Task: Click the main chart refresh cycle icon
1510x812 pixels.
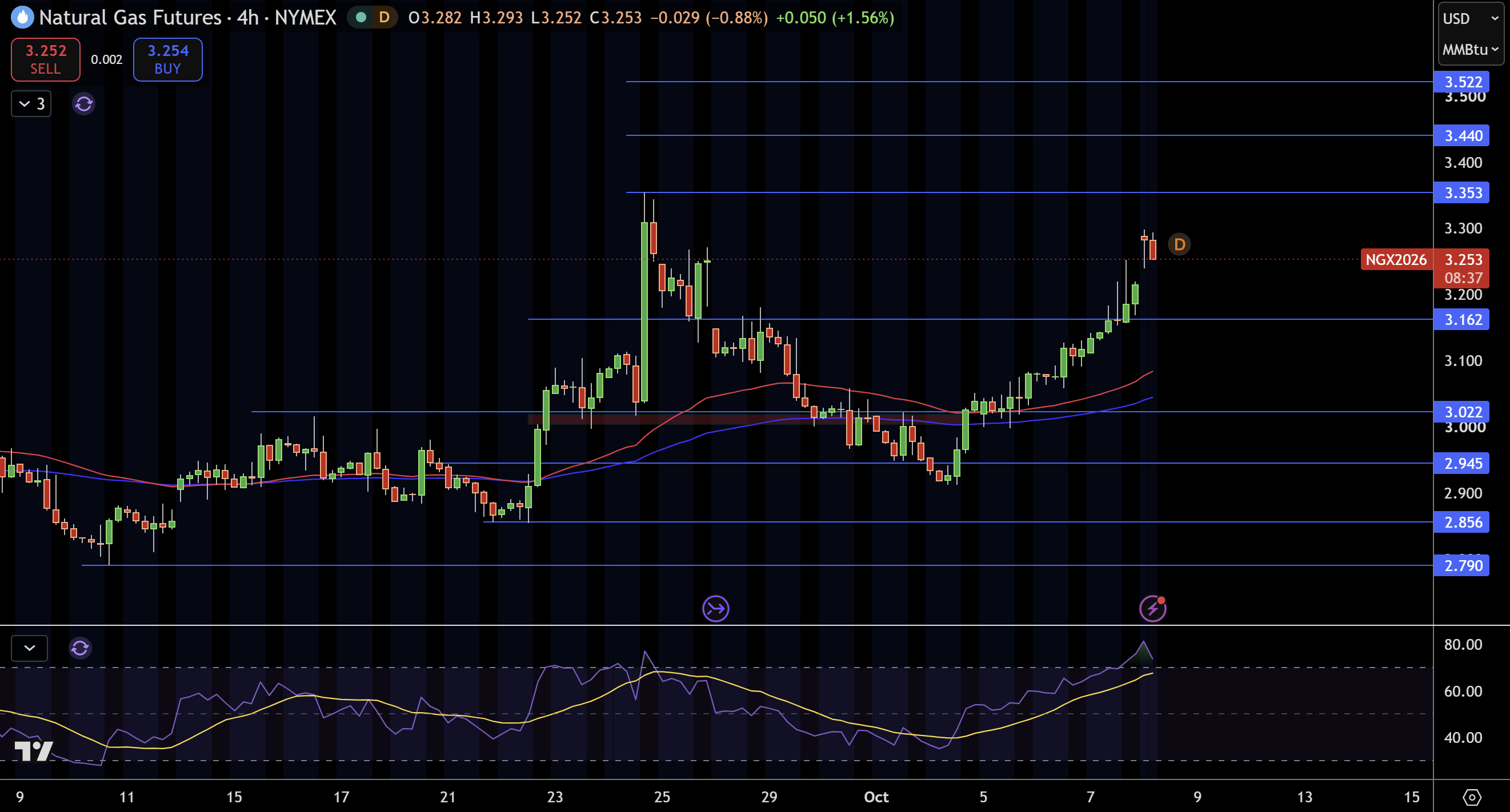Action: pos(83,104)
